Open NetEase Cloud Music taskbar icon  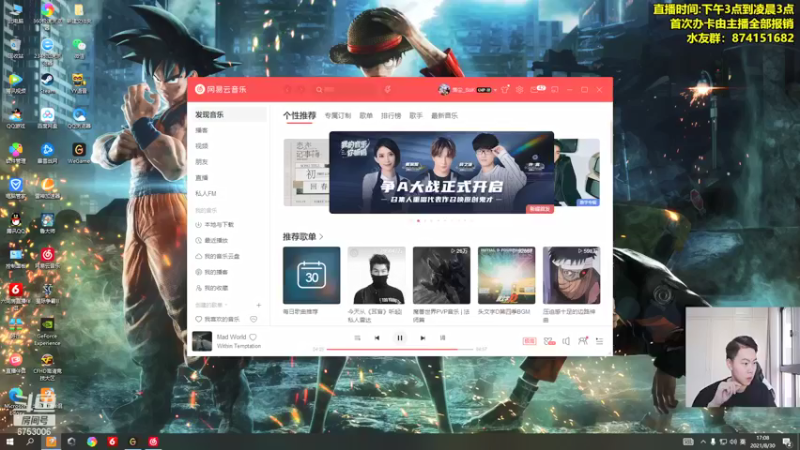click(x=153, y=441)
